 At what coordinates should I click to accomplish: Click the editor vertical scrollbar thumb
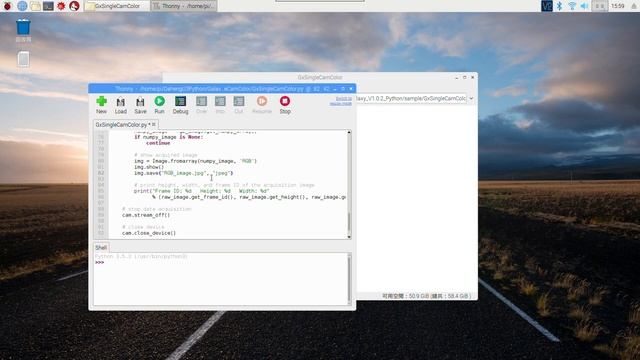tap(349, 222)
